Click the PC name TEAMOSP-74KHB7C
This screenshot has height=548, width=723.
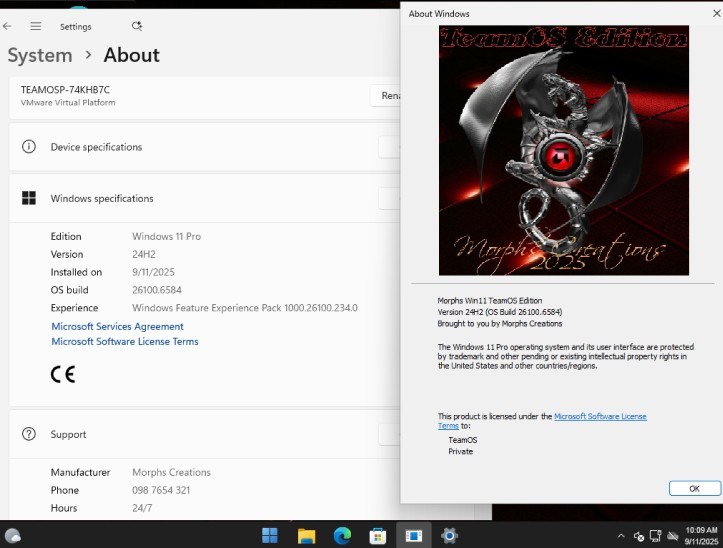[x=65, y=89]
